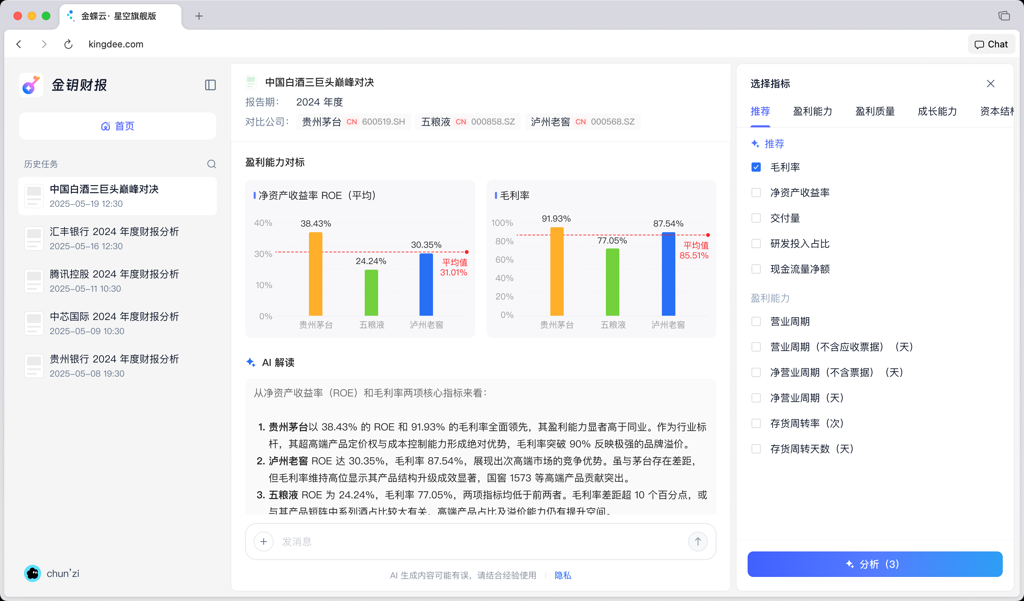The height and width of the screenshot is (601, 1024).
Task: Switch to the 盈利能力 tab
Action: click(812, 112)
